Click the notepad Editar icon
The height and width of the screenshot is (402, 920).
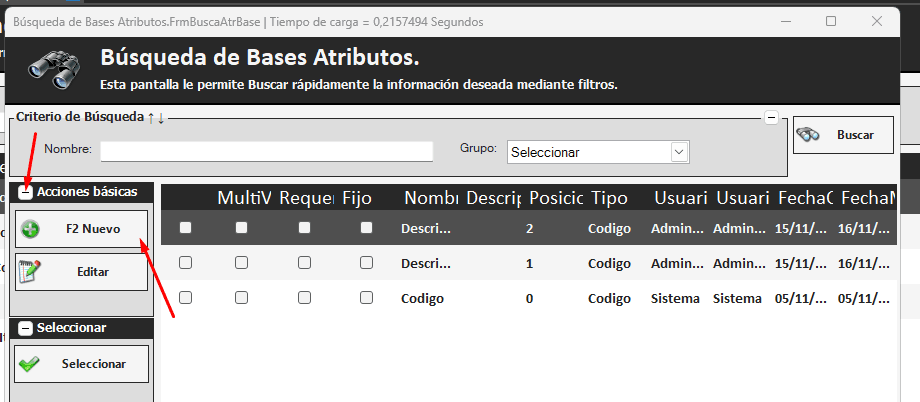(x=31, y=270)
